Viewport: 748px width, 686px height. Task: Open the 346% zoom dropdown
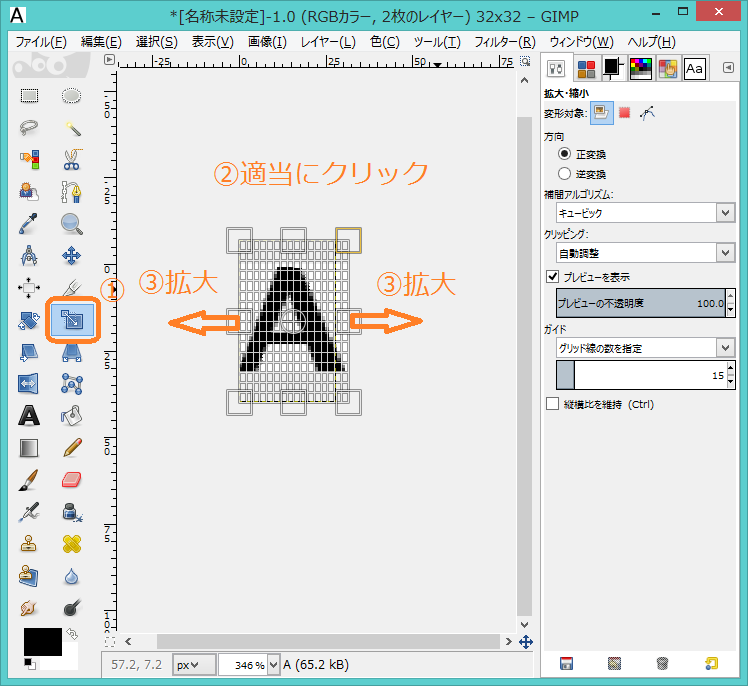click(273, 665)
